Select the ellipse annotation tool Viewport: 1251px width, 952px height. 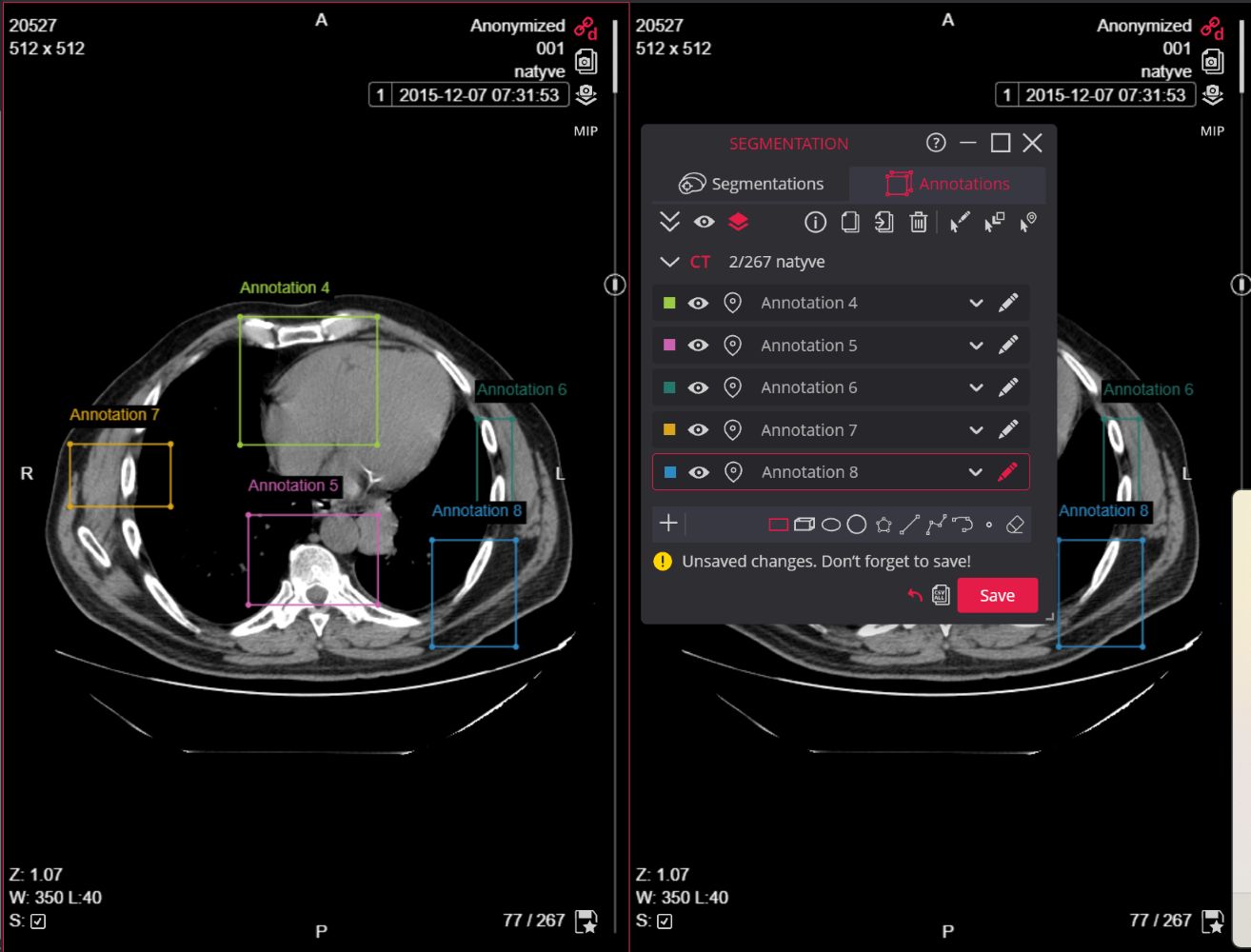(x=831, y=525)
